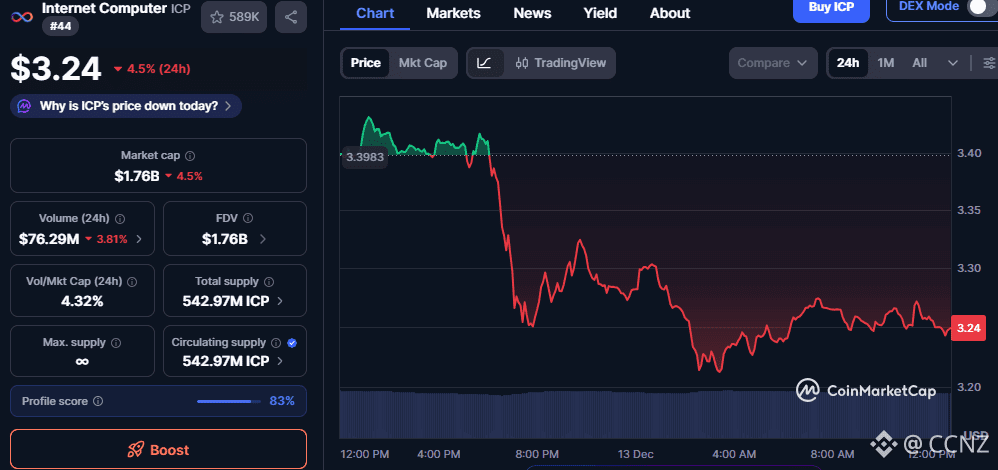The image size is (998, 470).
Task: Select the Mkt Cap chart toggle
Action: pyautogui.click(x=422, y=63)
